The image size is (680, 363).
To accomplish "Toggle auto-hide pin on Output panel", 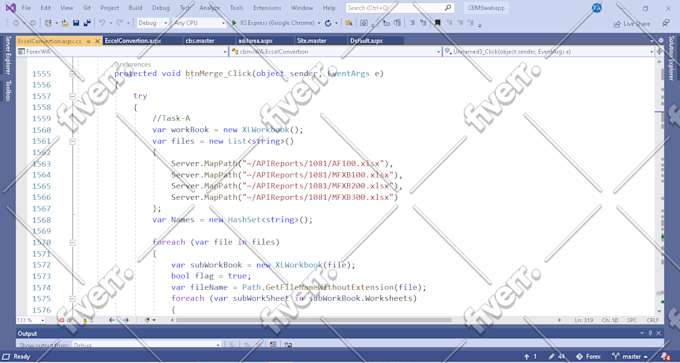I will 650,333.
